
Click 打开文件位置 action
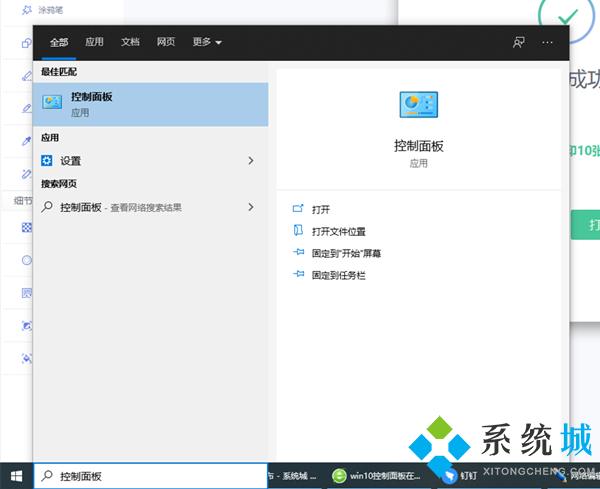click(x=339, y=231)
